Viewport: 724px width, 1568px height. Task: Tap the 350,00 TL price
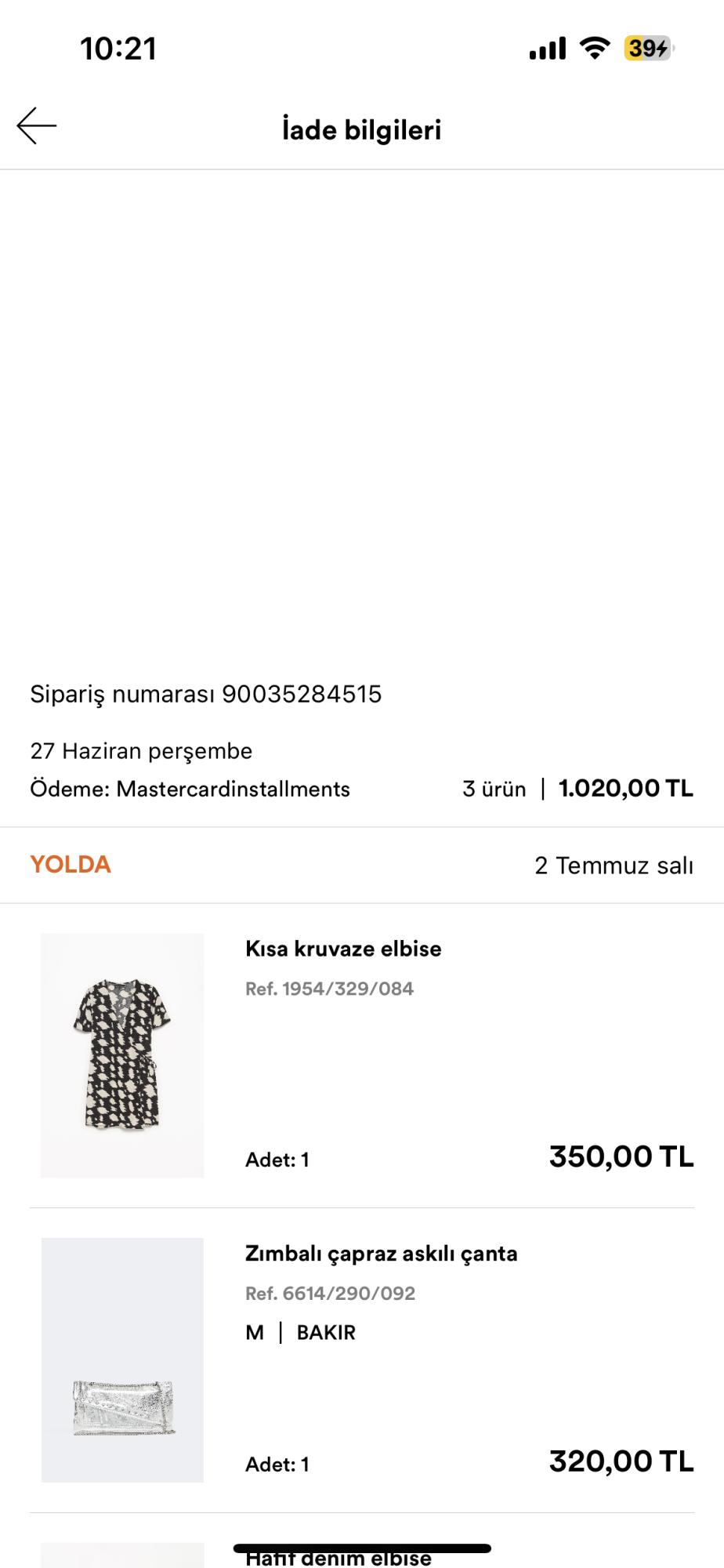(621, 1157)
